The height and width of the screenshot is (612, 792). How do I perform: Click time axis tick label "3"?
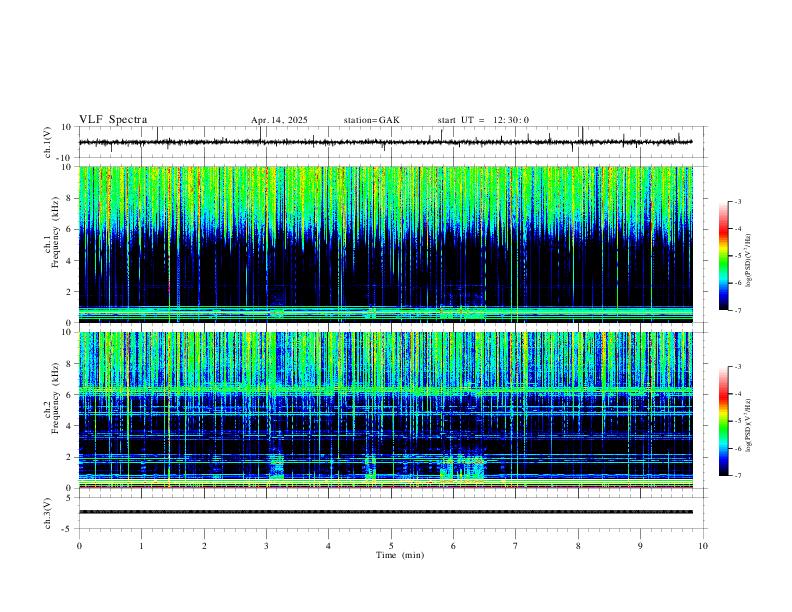coord(267,546)
